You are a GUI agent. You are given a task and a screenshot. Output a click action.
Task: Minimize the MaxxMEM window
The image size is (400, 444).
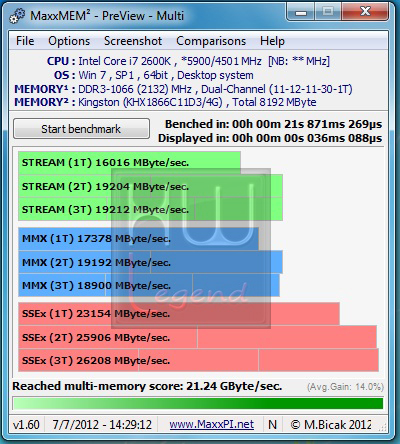tap(301, 13)
